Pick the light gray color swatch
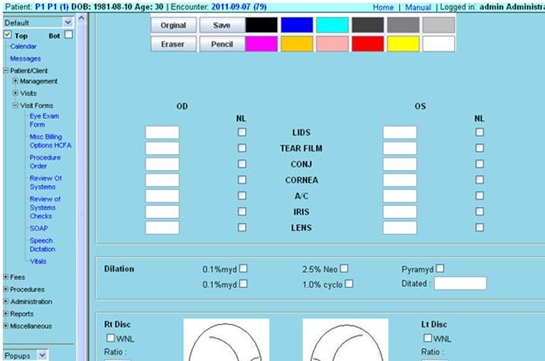 tap(439, 25)
